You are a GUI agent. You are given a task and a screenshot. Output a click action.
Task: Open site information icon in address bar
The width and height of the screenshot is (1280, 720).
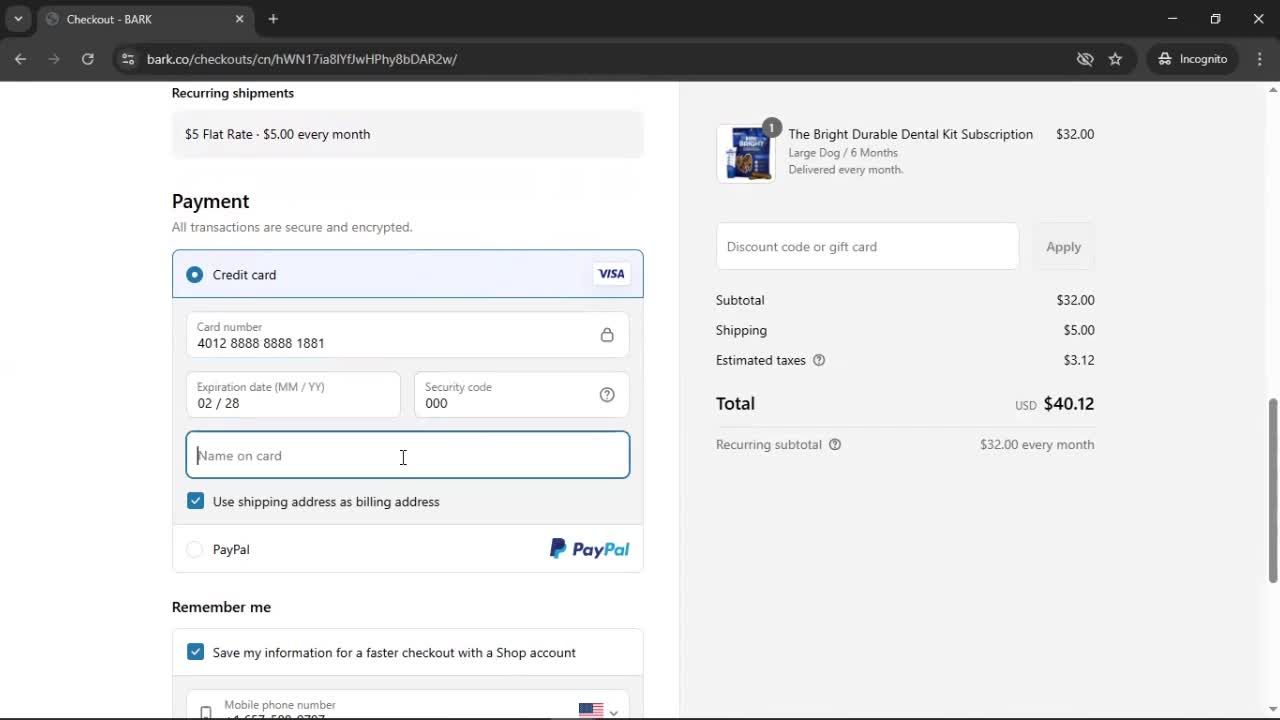(x=127, y=59)
